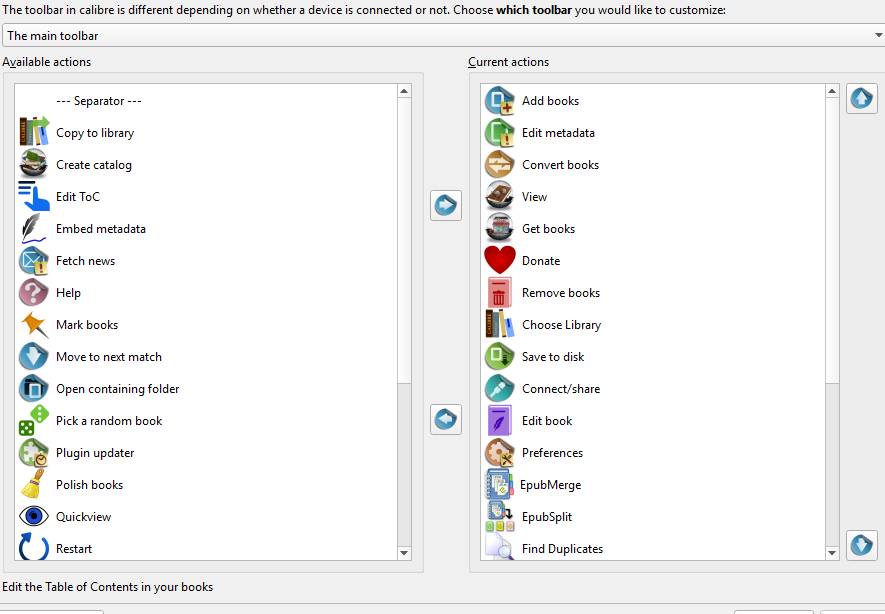
Task: Click the Convert books icon
Action: coord(500,164)
